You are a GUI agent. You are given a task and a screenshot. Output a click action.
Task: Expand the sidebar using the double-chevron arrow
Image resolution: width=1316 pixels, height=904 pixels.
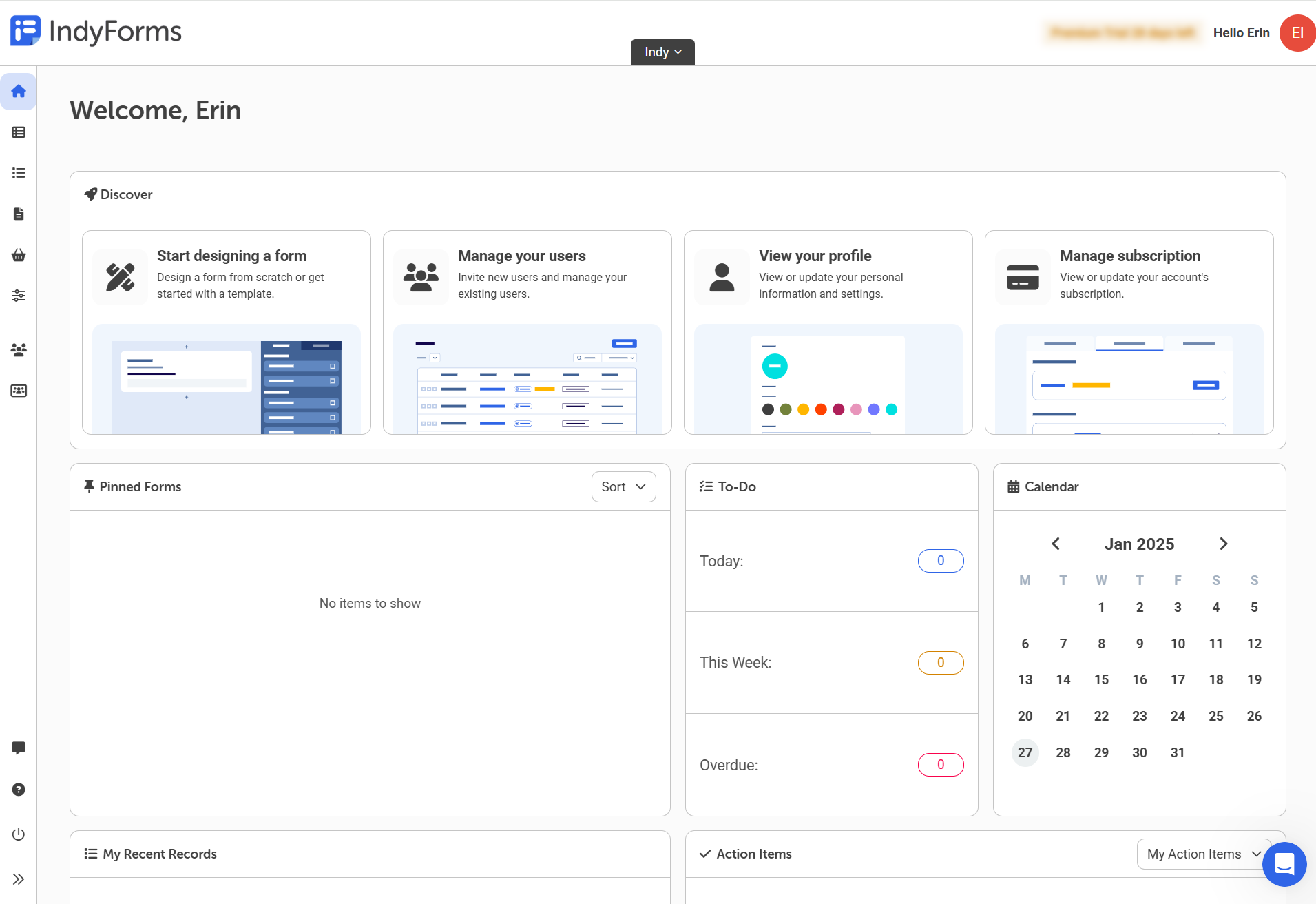point(19,879)
